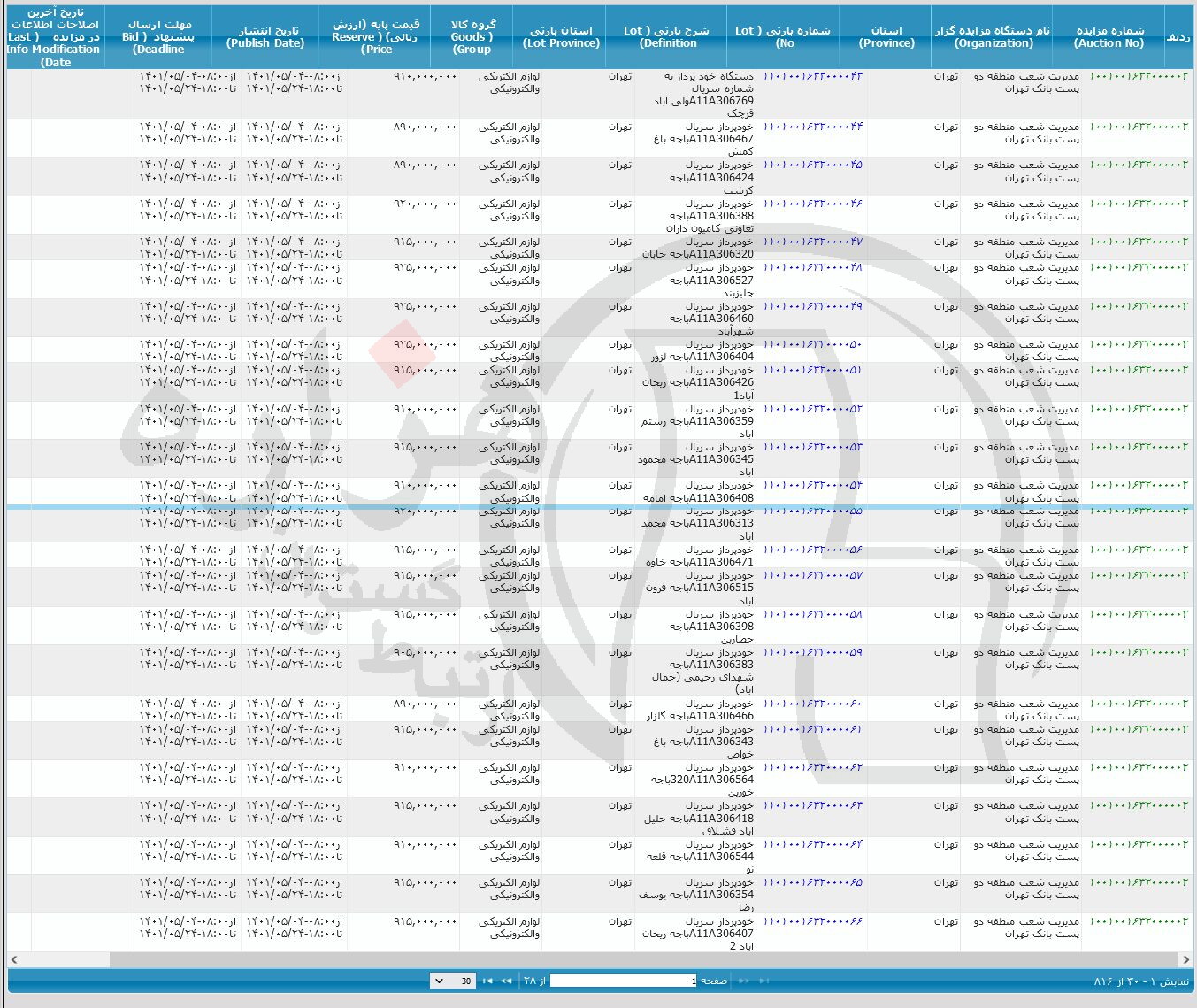
Task: Open the lot number link ending in ۵۰
Action: tap(812, 345)
